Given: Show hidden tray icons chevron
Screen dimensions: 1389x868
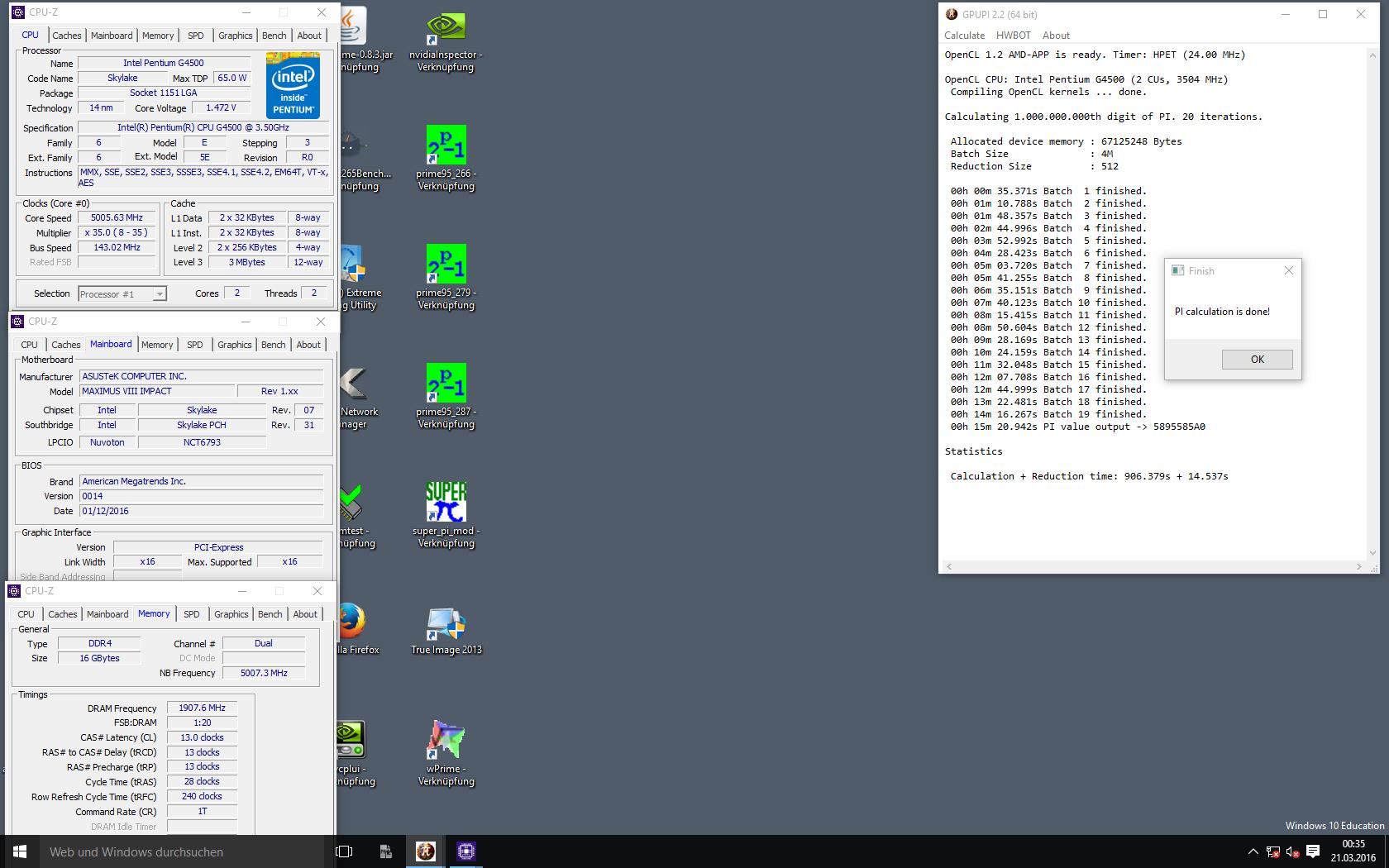Looking at the screenshot, I should [x=1253, y=851].
